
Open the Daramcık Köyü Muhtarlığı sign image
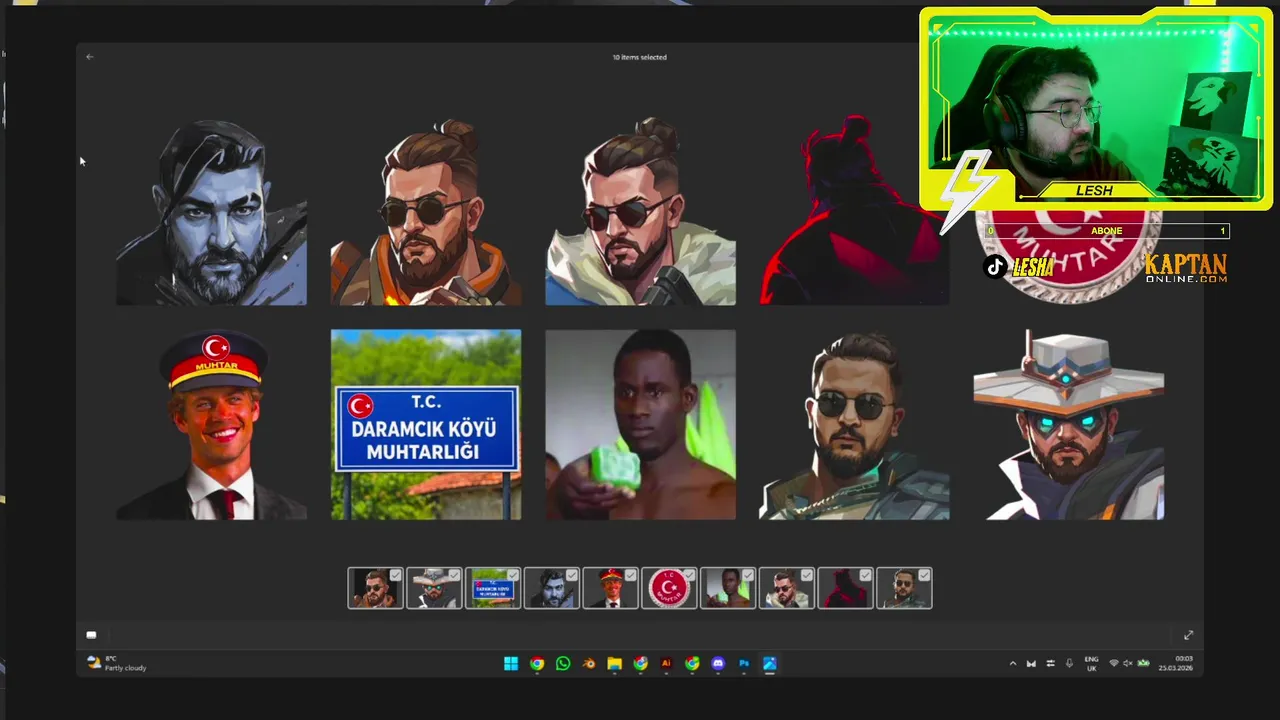click(426, 425)
